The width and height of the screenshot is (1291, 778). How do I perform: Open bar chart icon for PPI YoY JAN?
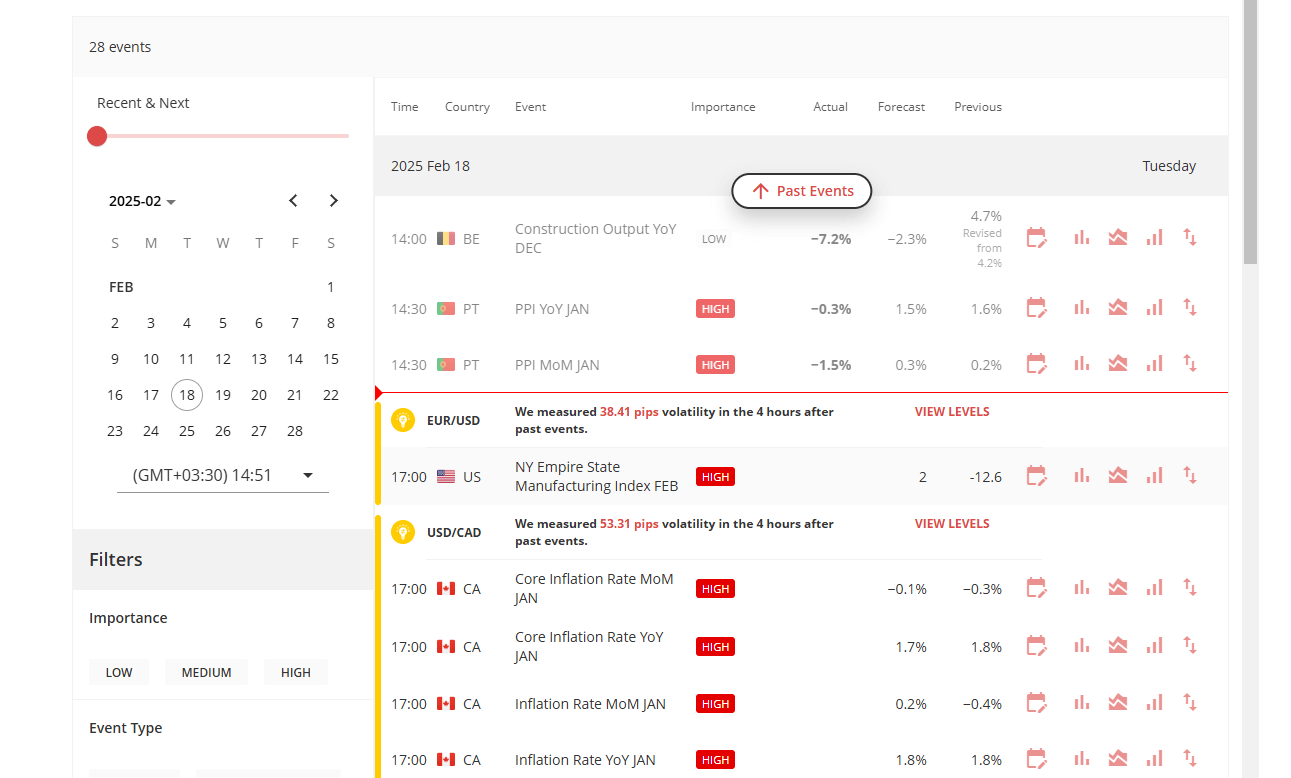point(1081,308)
